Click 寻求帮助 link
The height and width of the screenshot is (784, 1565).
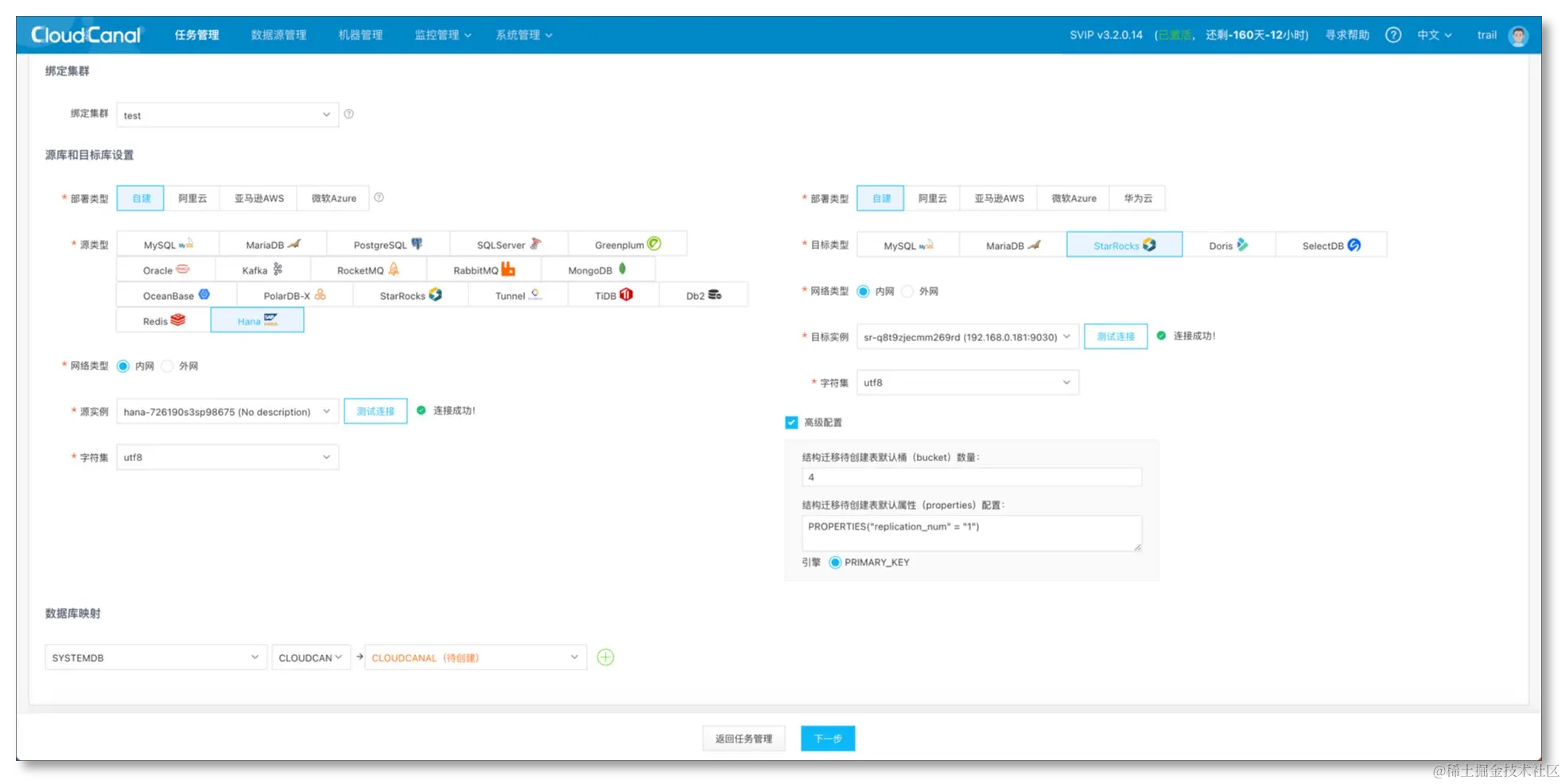(x=1347, y=35)
